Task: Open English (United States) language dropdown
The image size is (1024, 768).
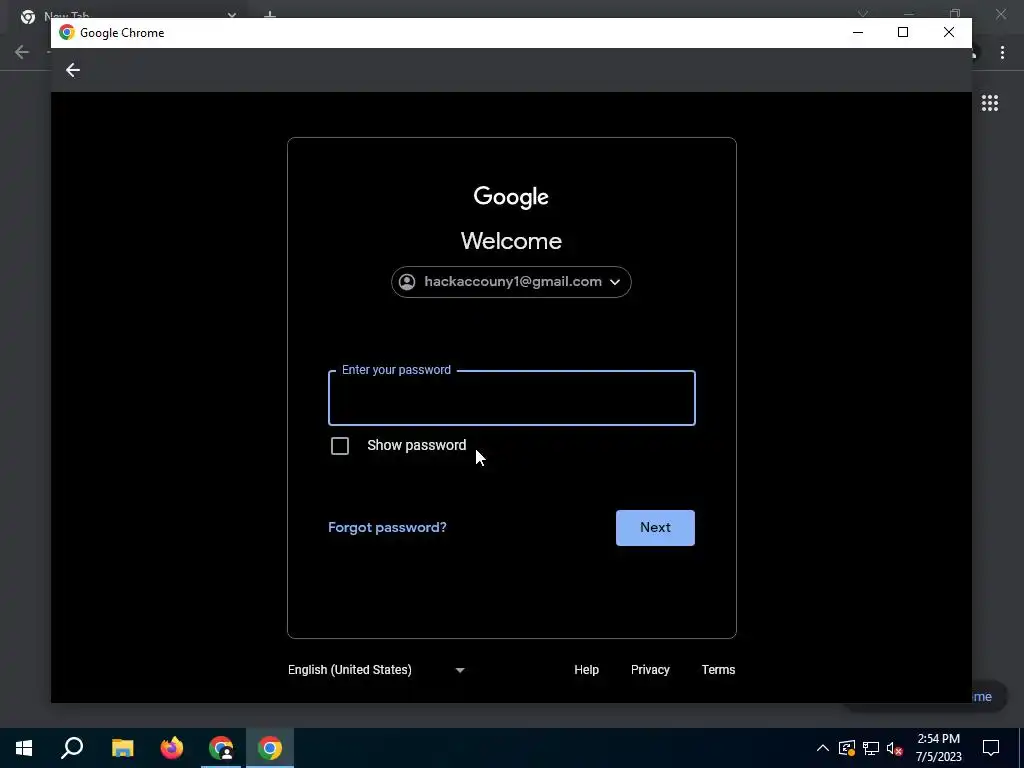Action: click(376, 670)
